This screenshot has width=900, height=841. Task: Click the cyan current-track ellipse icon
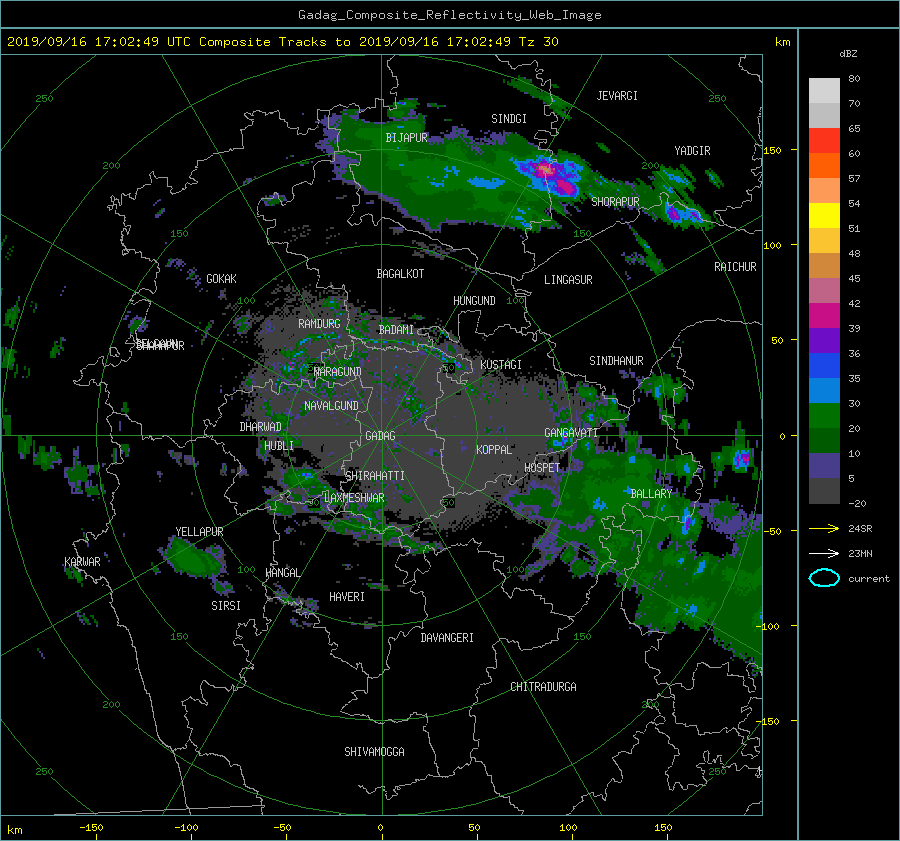click(x=824, y=578)
